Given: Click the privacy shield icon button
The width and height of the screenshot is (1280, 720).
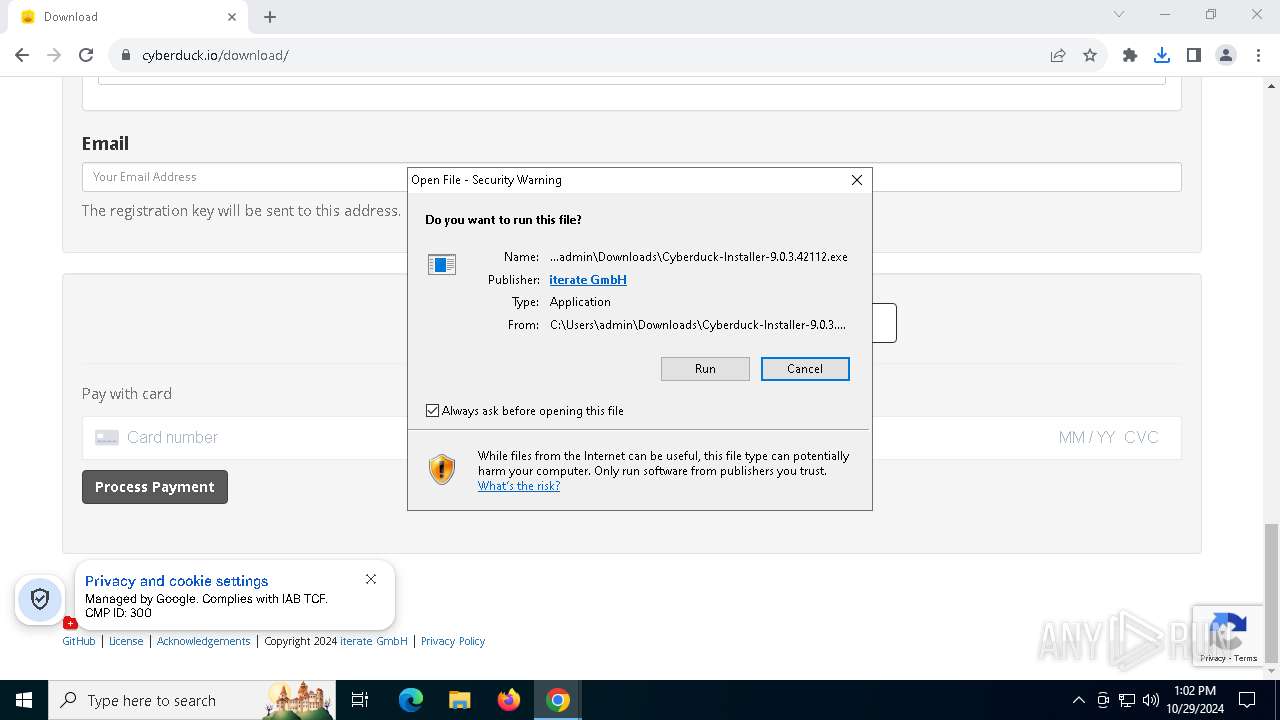Looking at the screenshot, I should (40, 599).
